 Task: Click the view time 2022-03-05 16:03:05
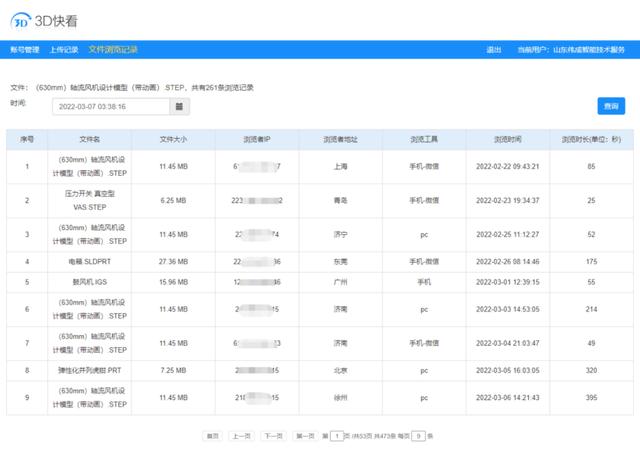tap(508, 370)
